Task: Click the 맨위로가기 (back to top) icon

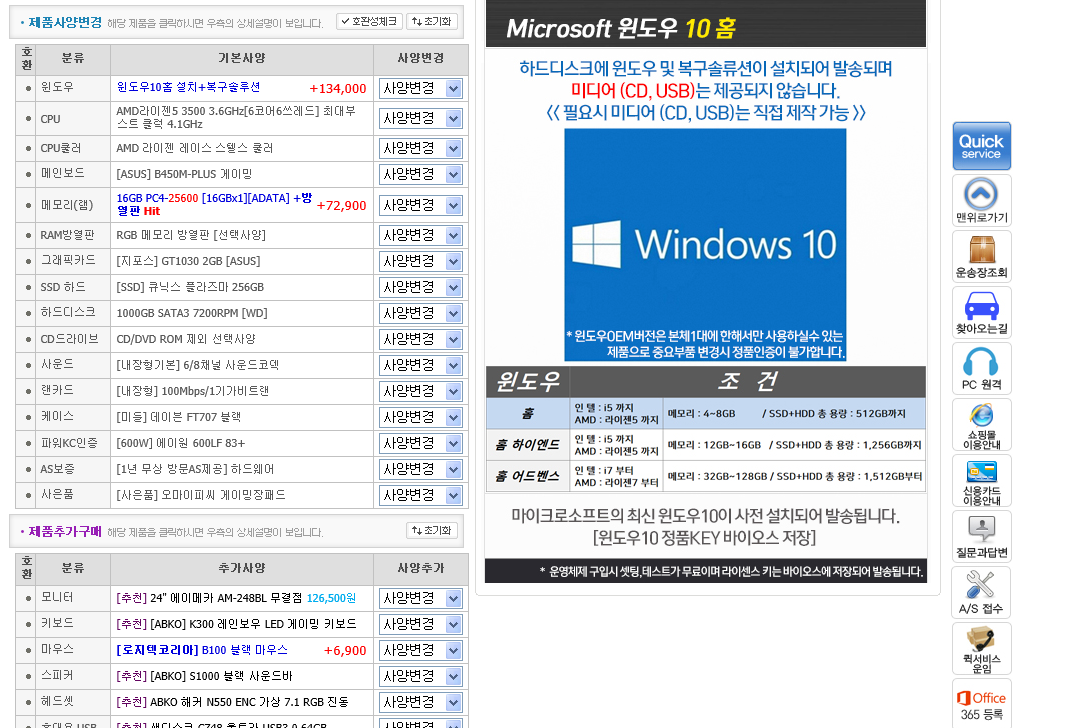Action: click(x=981, y=201)
